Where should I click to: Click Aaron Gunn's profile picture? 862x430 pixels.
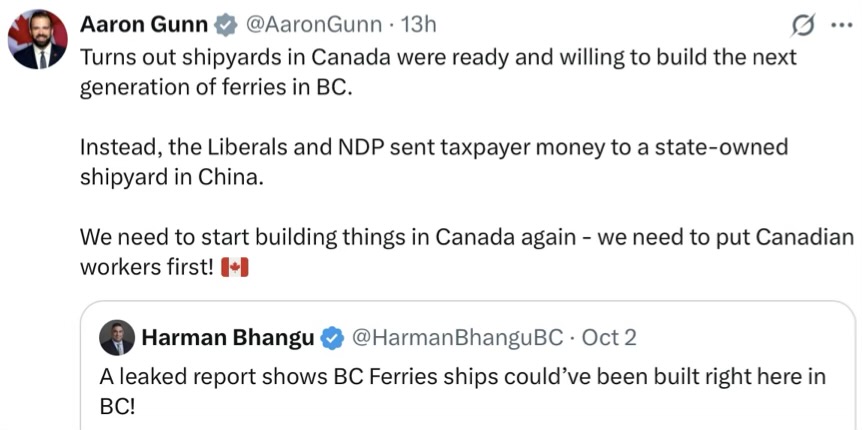click(x=38, y=41)
